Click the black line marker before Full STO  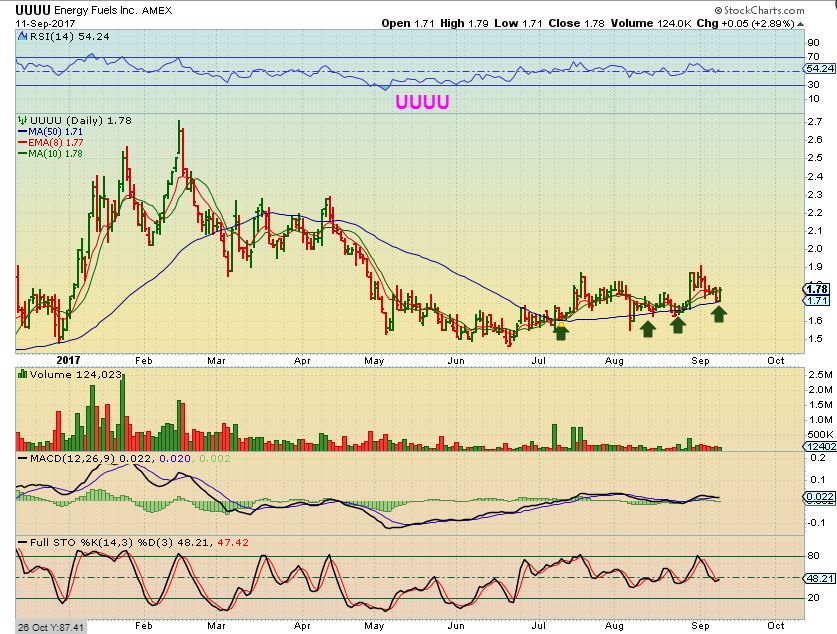pyautogui.click(x=22, y=542)
